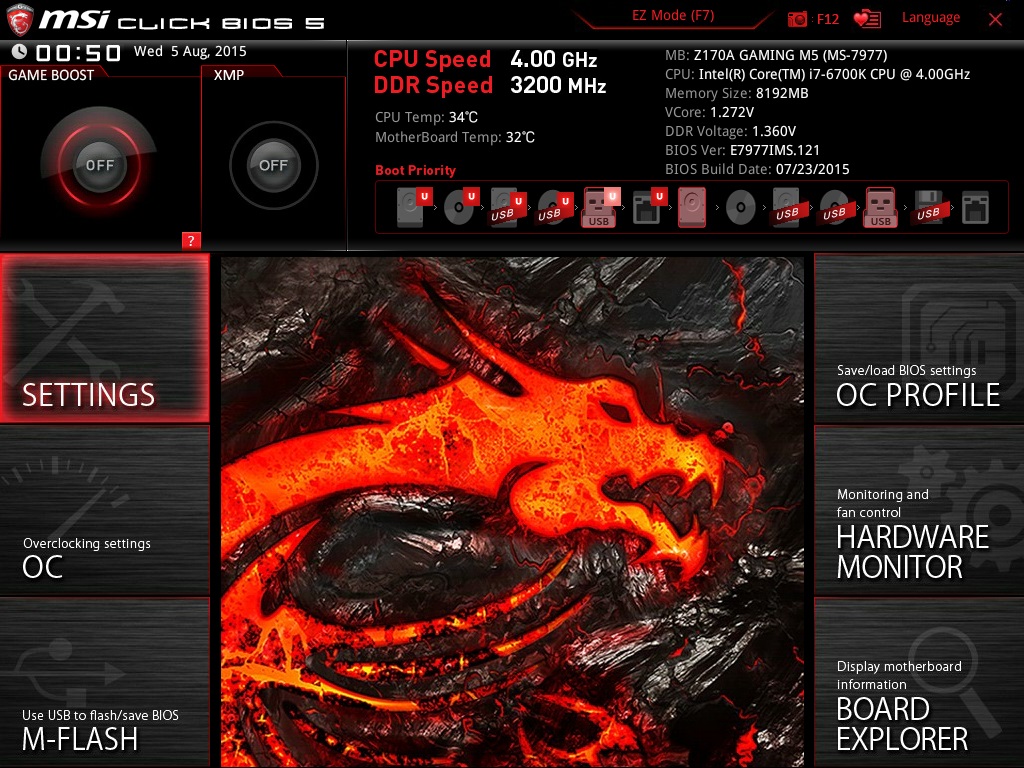
Task: Toggle the XMP OFF button
Action: (273, 165)
